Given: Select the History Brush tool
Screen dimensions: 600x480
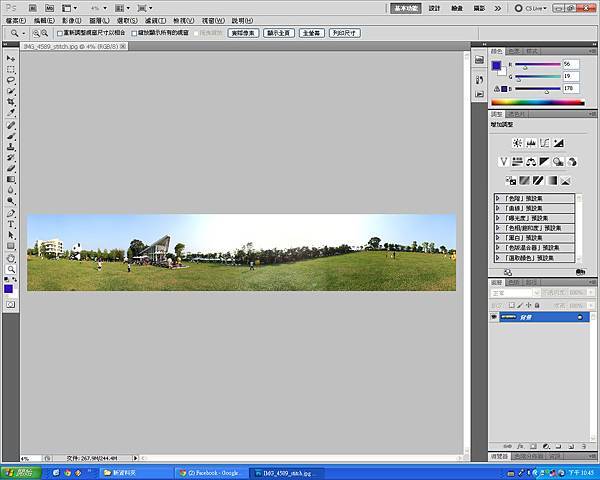Looking at the screenshot, I should click(11, 158).
